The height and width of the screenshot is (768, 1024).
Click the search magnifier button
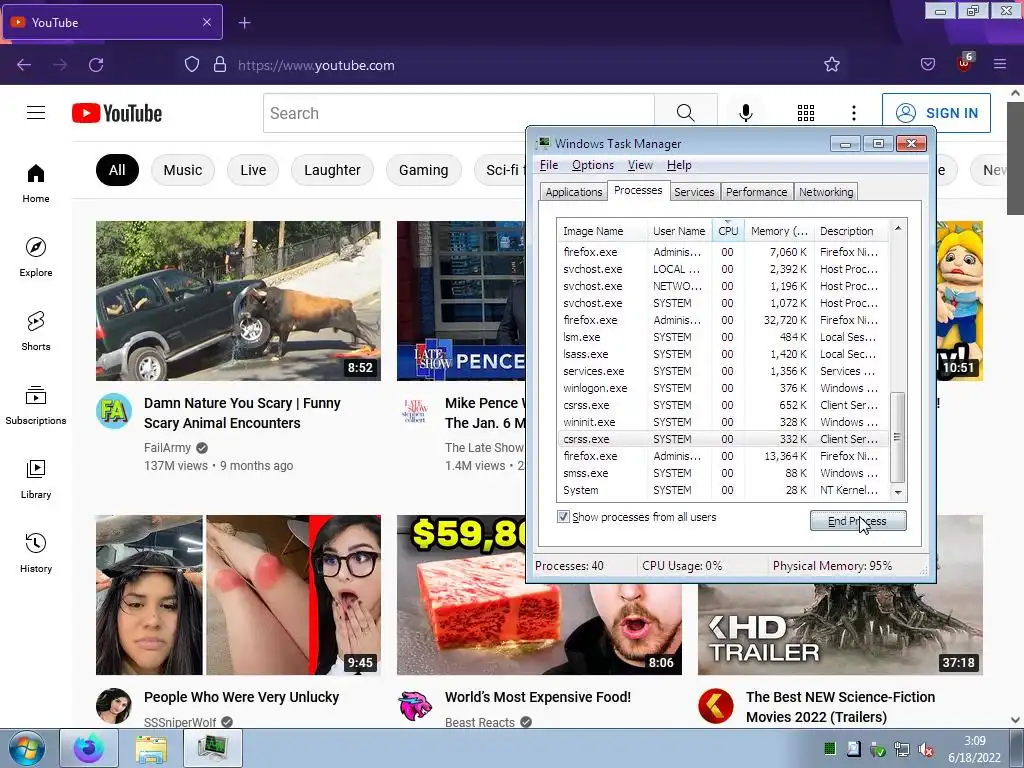686,113
